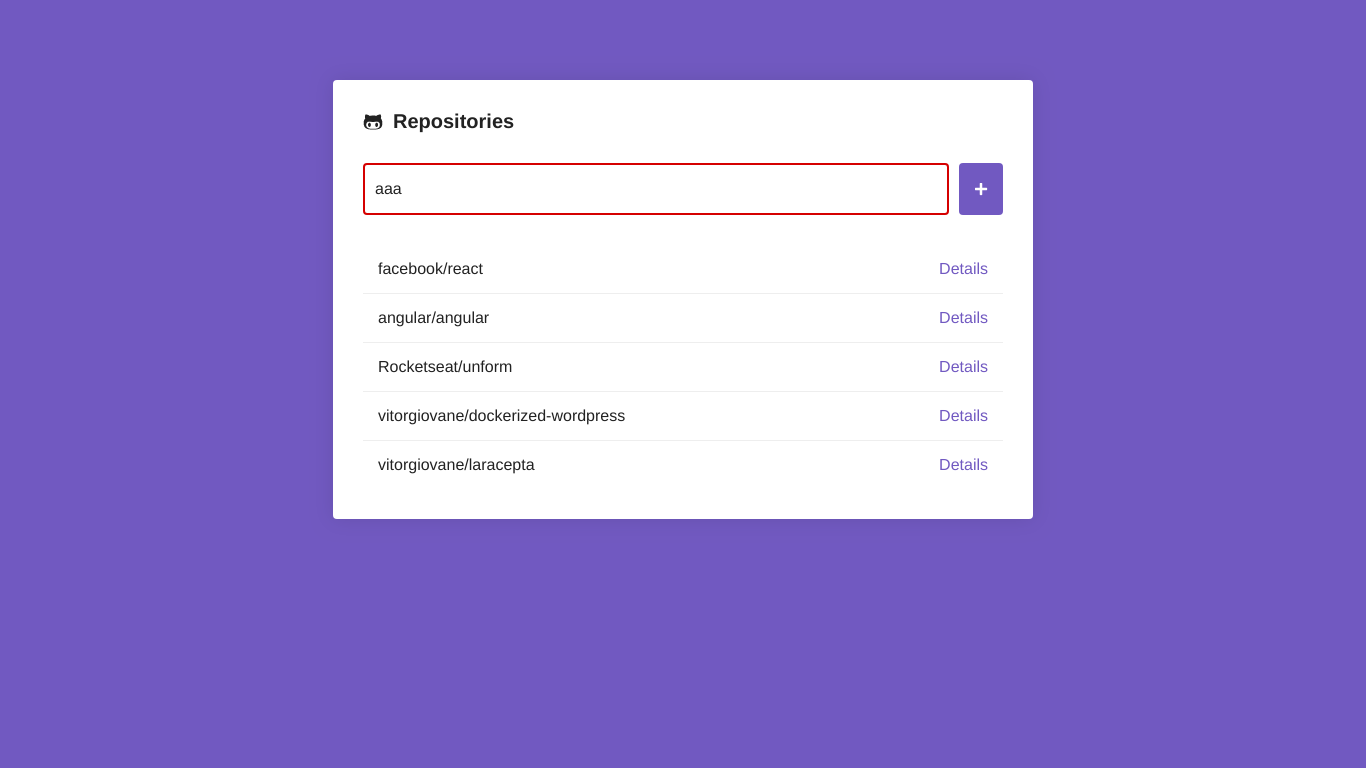Click the vitorgiovane/laracepta repository name

coord(456,464)
